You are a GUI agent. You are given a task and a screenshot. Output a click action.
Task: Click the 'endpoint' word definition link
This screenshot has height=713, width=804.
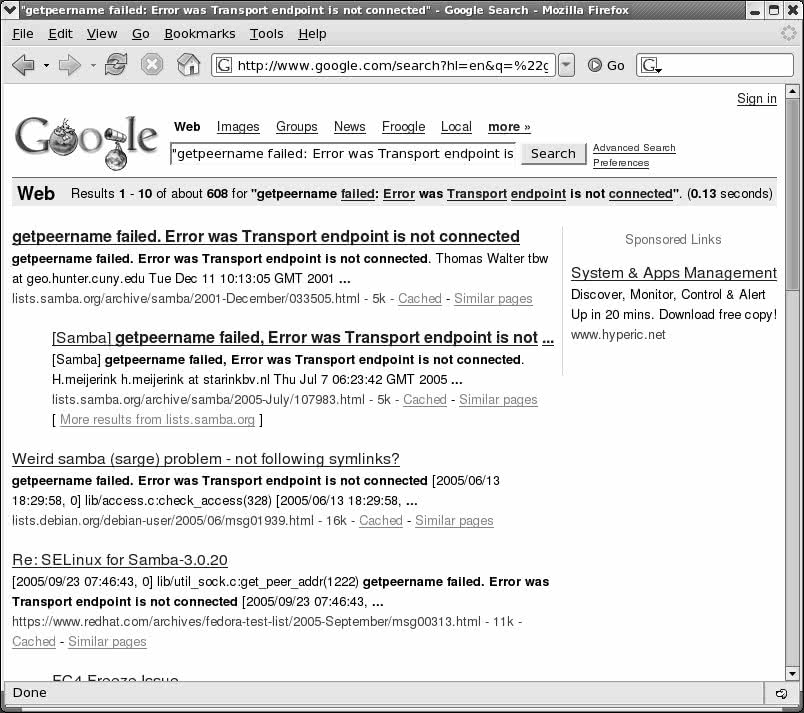538,194
